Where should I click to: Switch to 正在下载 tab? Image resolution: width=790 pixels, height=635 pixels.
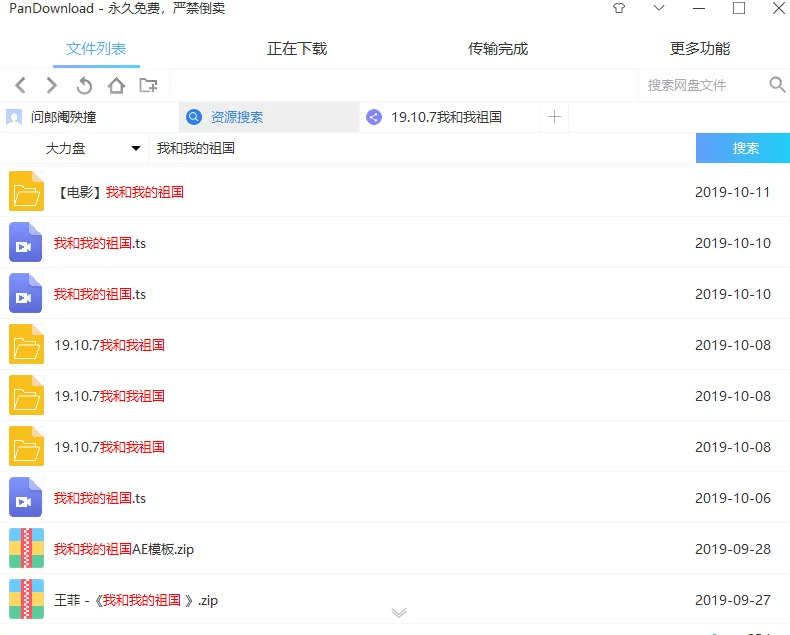click(x=297, y=49)
